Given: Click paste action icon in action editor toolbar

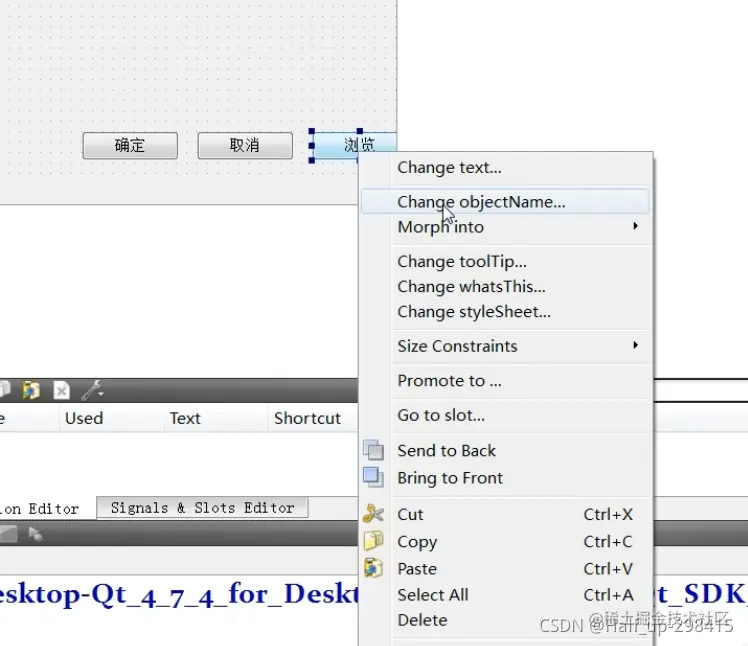Looking at the screenshot, I should pyautogui.click(x=31, y=390).
